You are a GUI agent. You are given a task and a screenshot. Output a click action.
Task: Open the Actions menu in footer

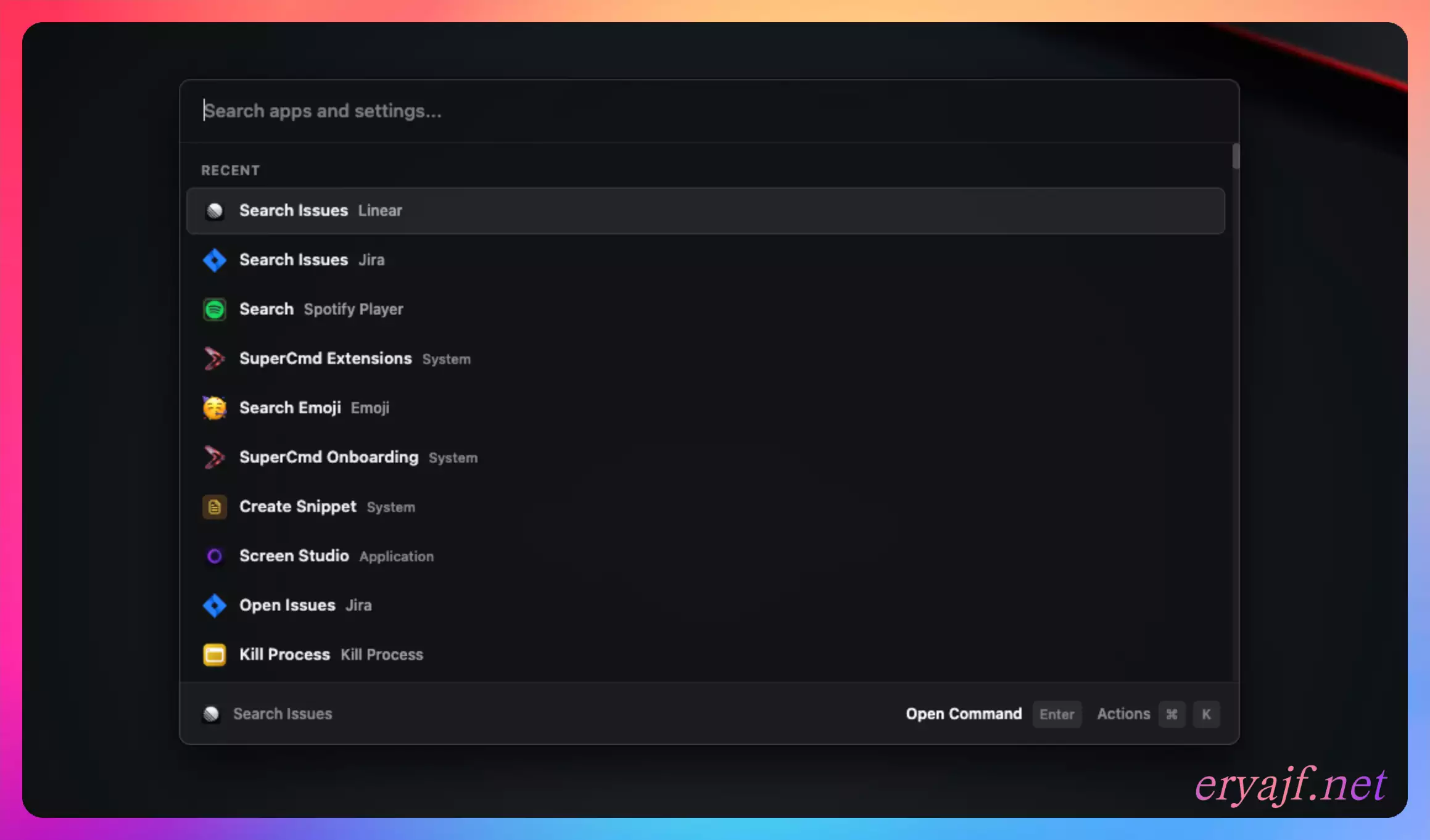[x=1123, y=714]
